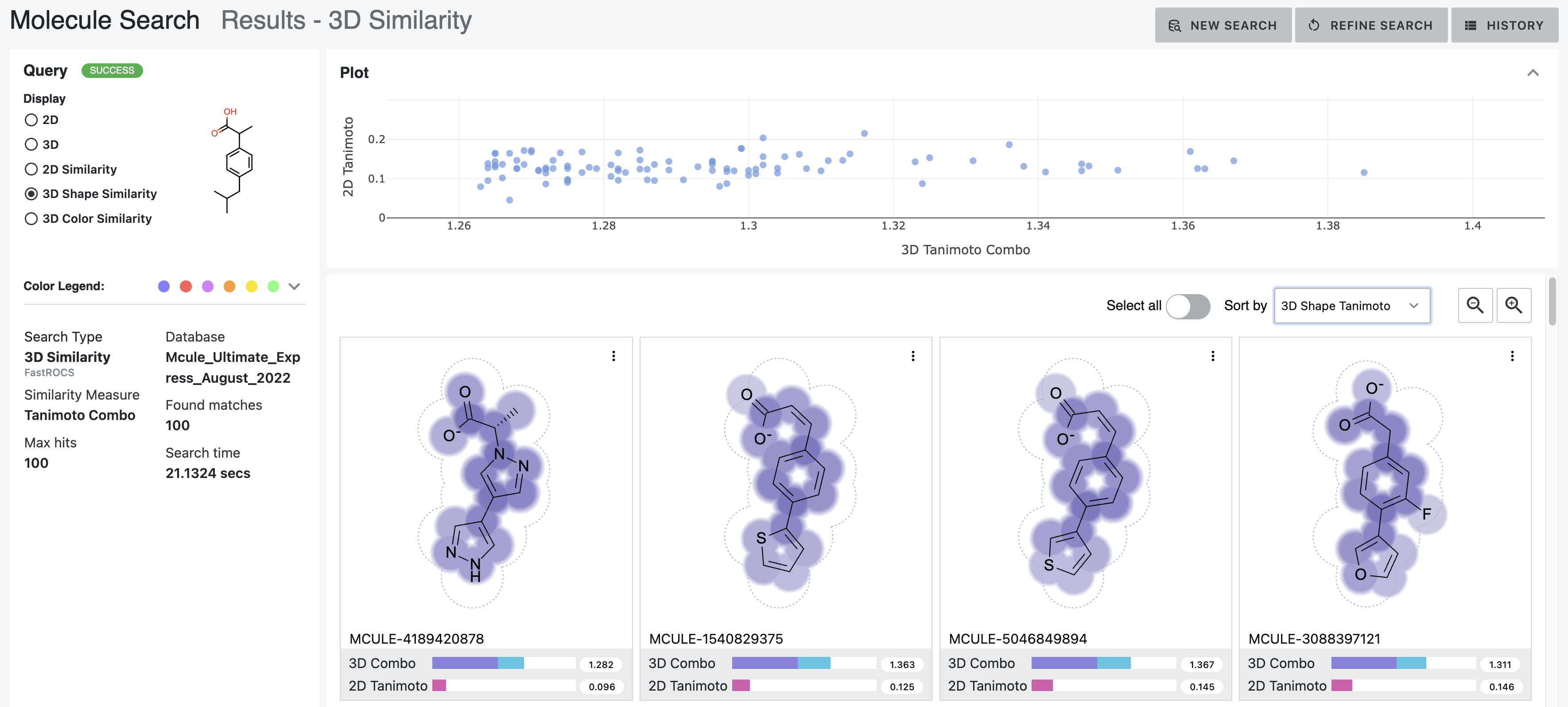The width and height of the screenshot is (1568, 707).
Task: Click the zoom out magnifier icon
Action: pos(1475,305)
